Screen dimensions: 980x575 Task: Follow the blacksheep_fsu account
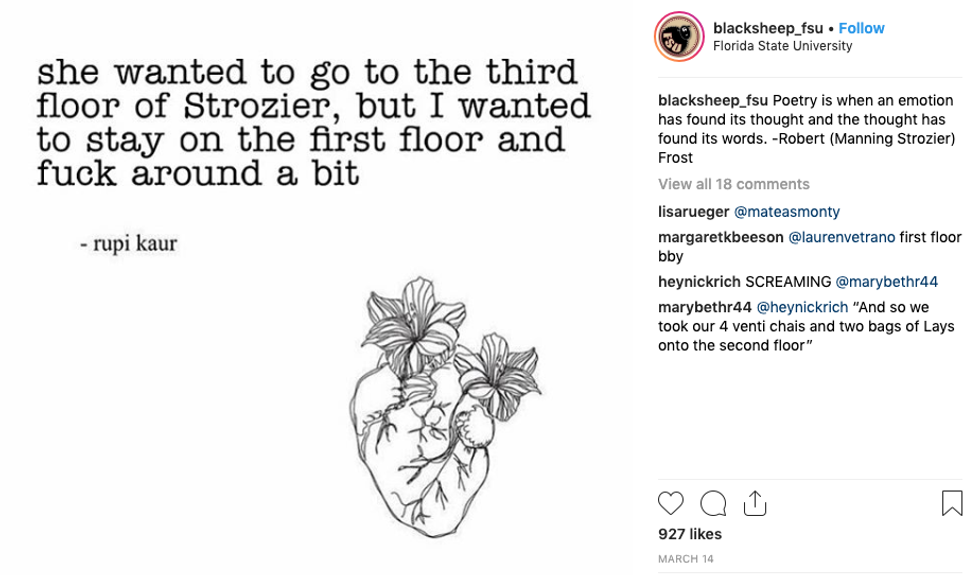coord(861,28)
